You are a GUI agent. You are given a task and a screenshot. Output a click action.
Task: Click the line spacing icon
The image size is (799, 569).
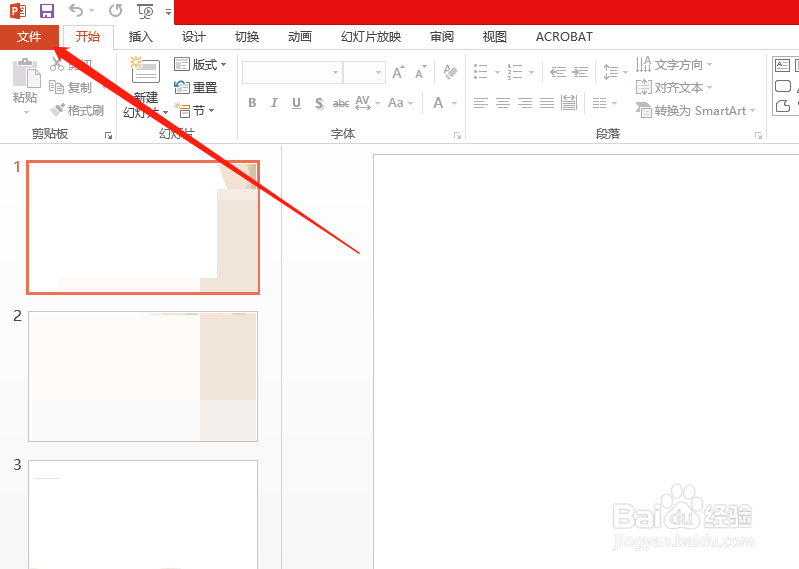(610, 72)
